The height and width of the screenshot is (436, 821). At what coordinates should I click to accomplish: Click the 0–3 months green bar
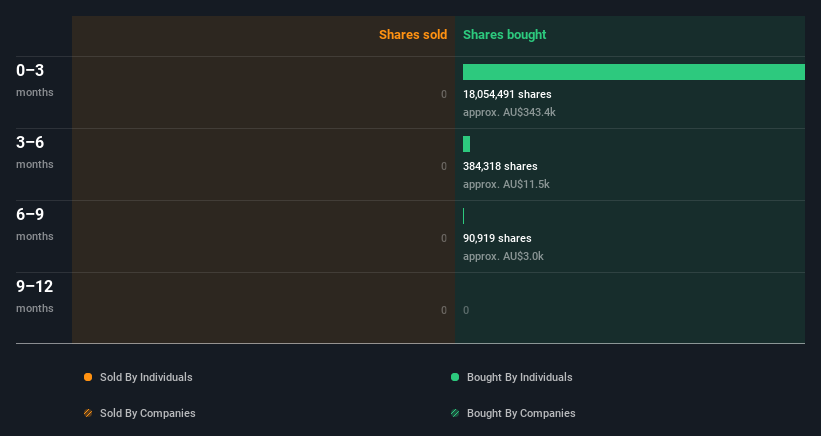point(634,72)
